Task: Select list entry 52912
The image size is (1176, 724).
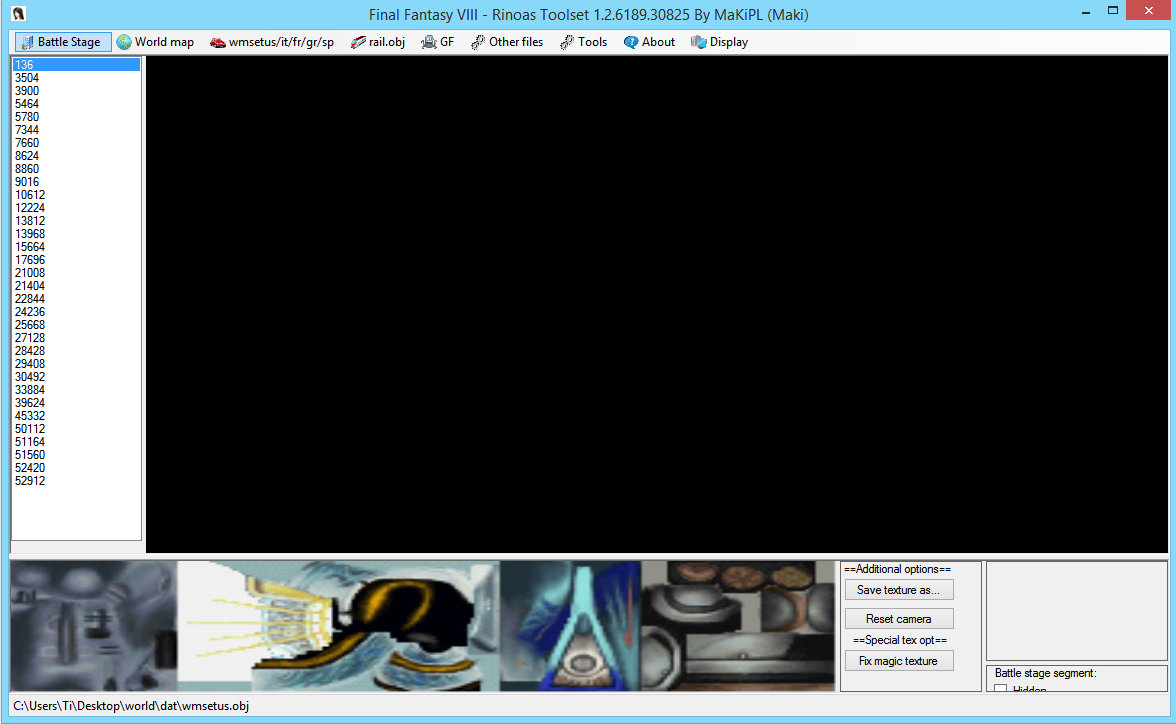Action: pyautogui.click(x=76, y=481)
